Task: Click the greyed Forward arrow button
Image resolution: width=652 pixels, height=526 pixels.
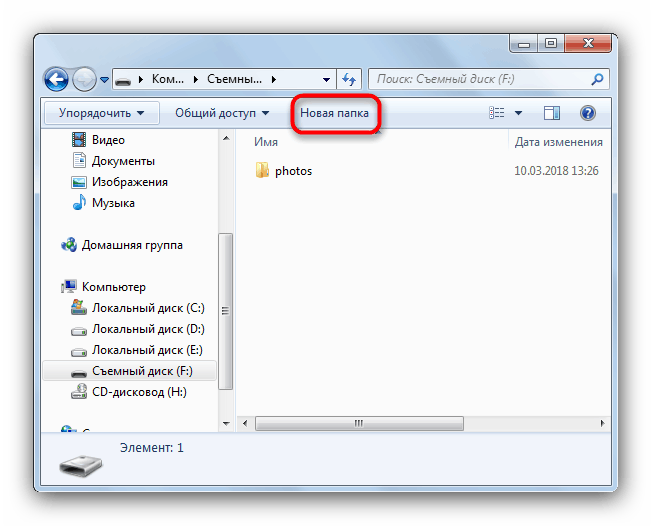Action: pos(84,79)
